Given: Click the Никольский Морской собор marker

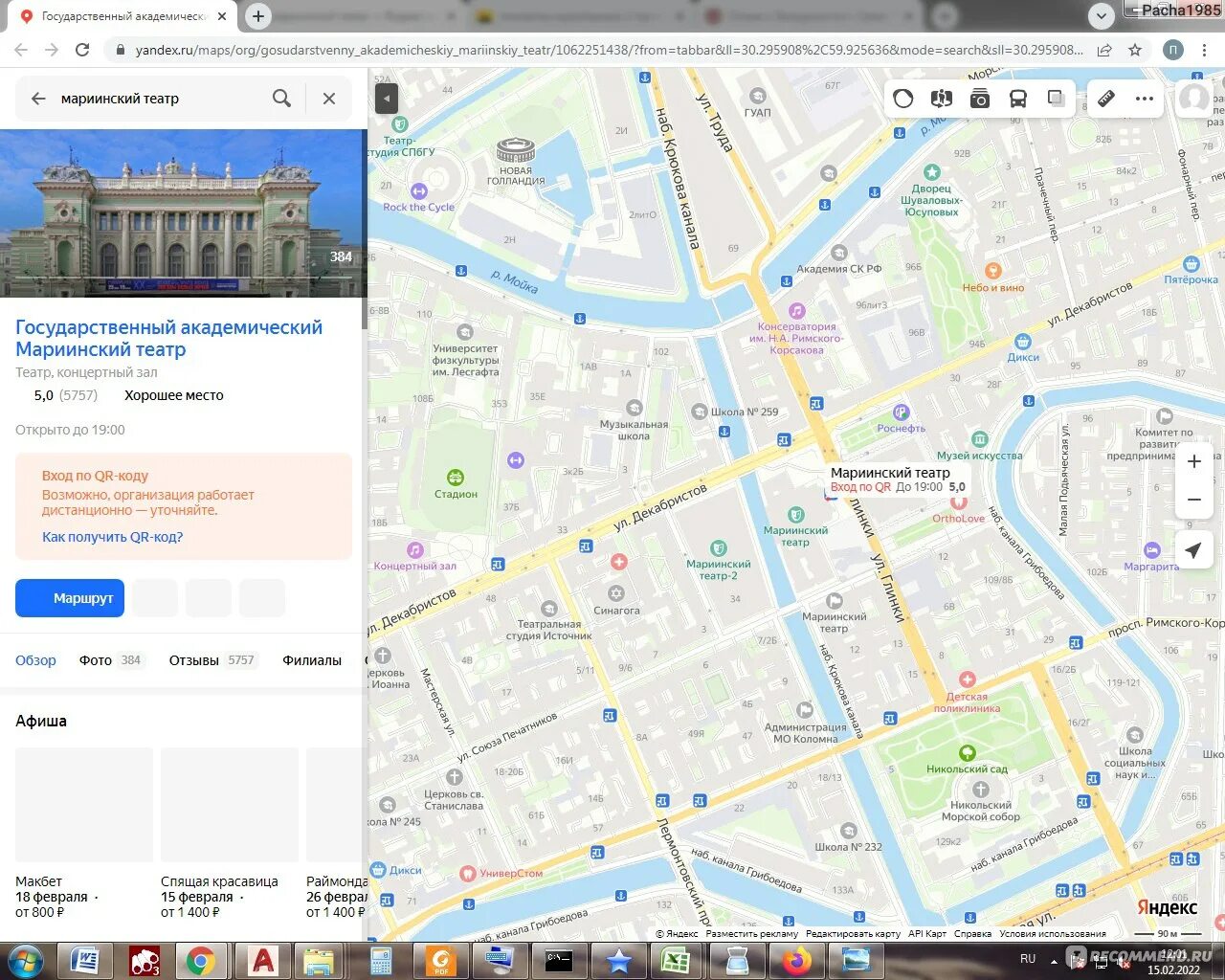Looking at the screenshot, I should [x=980, y=790].
